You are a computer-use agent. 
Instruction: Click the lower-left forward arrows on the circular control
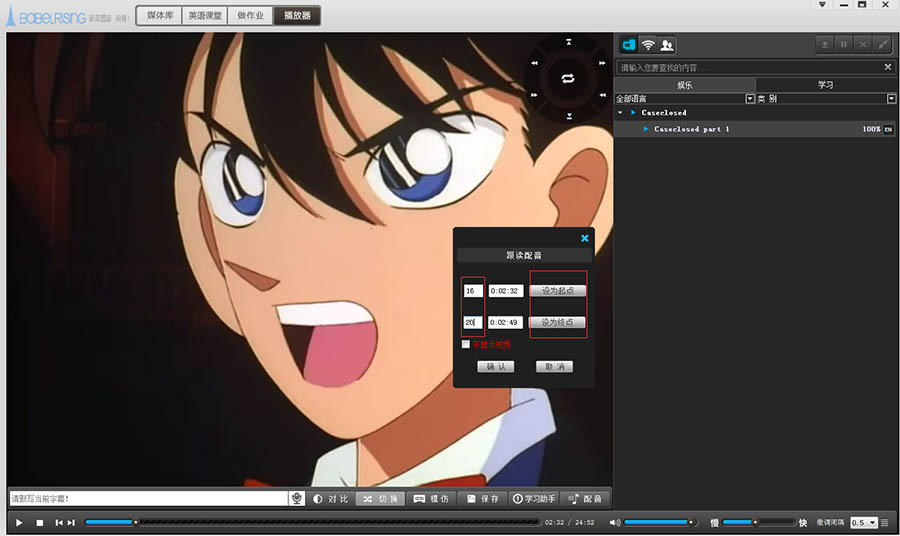click(534, 95)
